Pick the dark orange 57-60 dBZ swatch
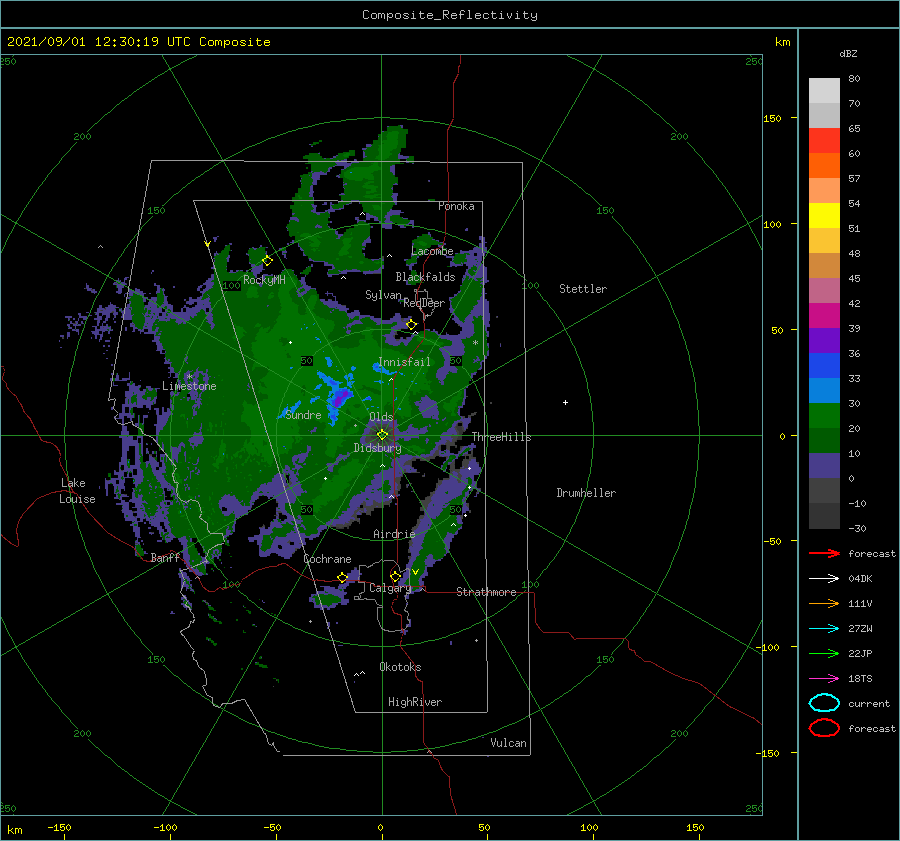 pyautogui.click(x=824, y=165)
